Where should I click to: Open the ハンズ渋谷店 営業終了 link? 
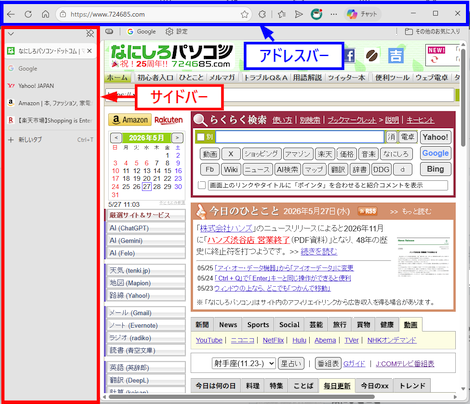248,240
